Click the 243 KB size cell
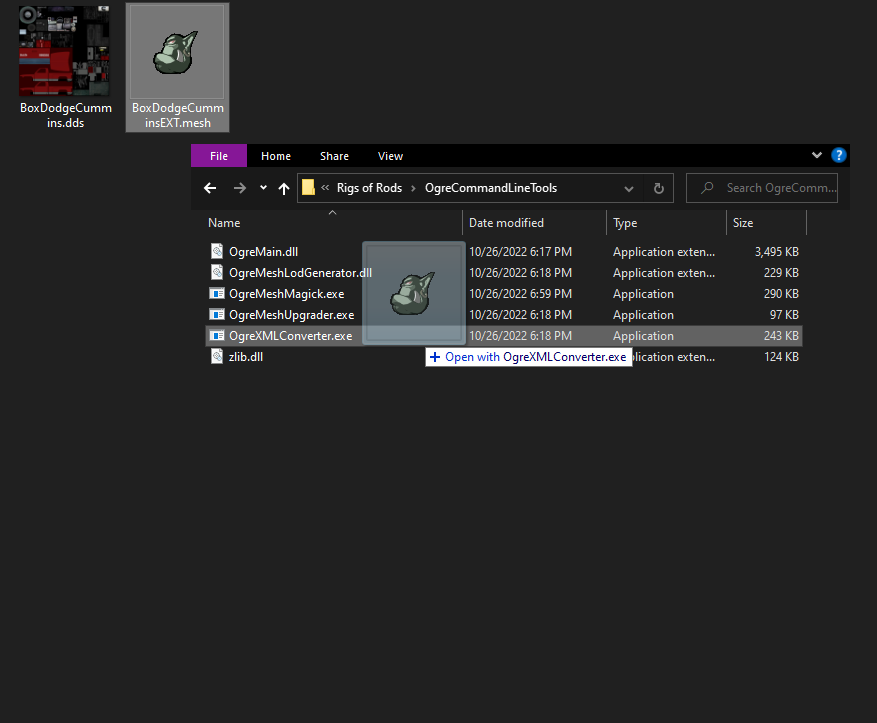Image resolution: width=877 pixels, height=723 pixels. [x=781, y=335]
